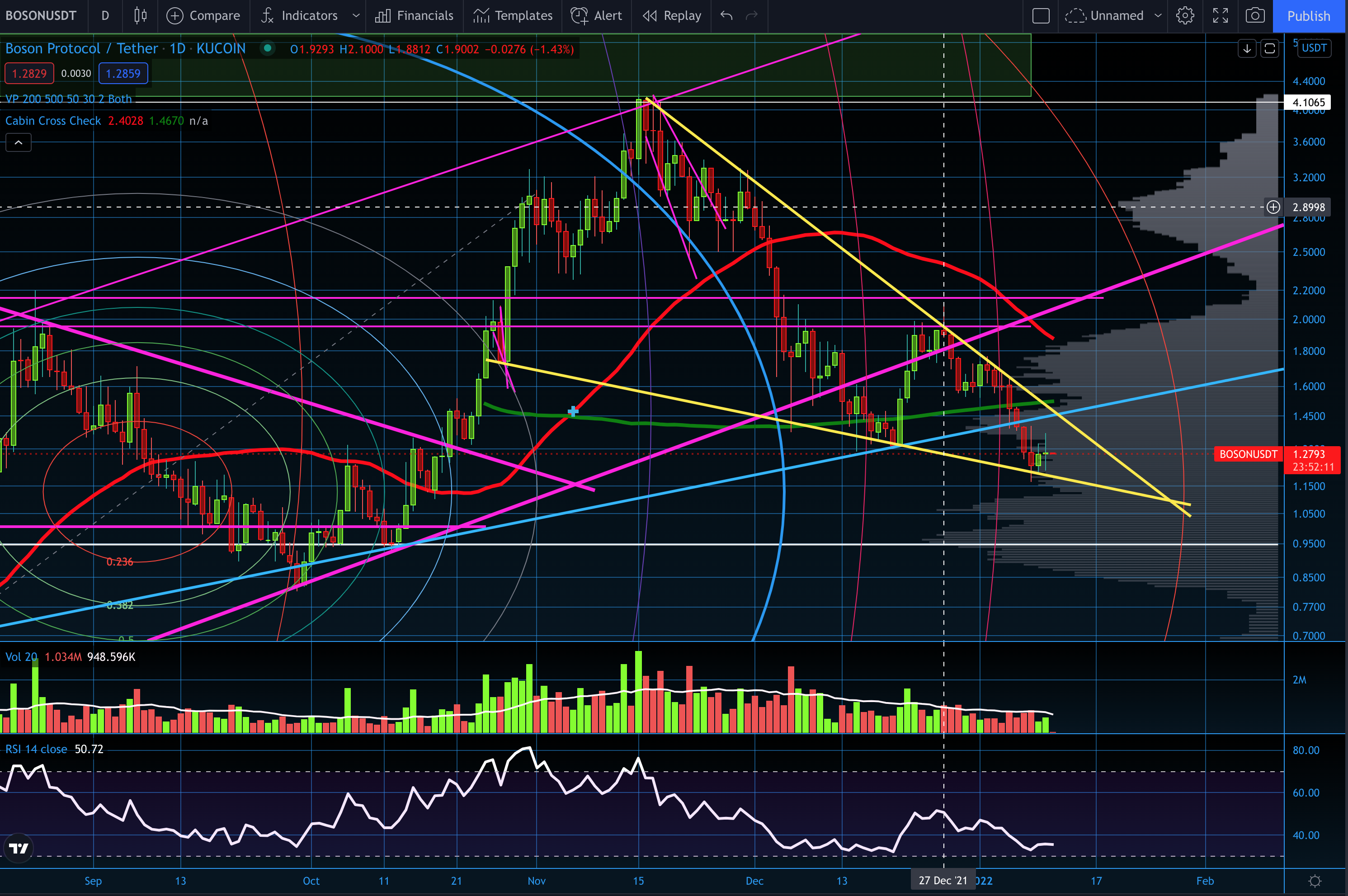
Task: Click the red 1.2829 sell price button
Action: [29, 73]
